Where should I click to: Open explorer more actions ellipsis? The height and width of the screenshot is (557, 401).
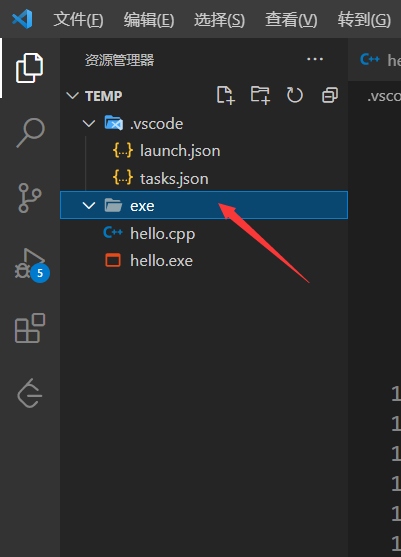point(315,59)
